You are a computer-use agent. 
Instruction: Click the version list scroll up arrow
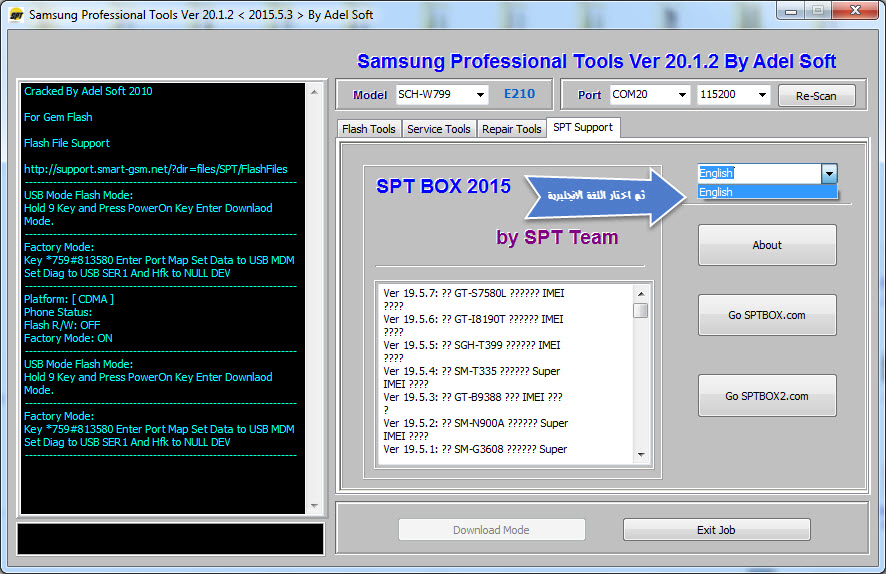(x=641, y=293)
